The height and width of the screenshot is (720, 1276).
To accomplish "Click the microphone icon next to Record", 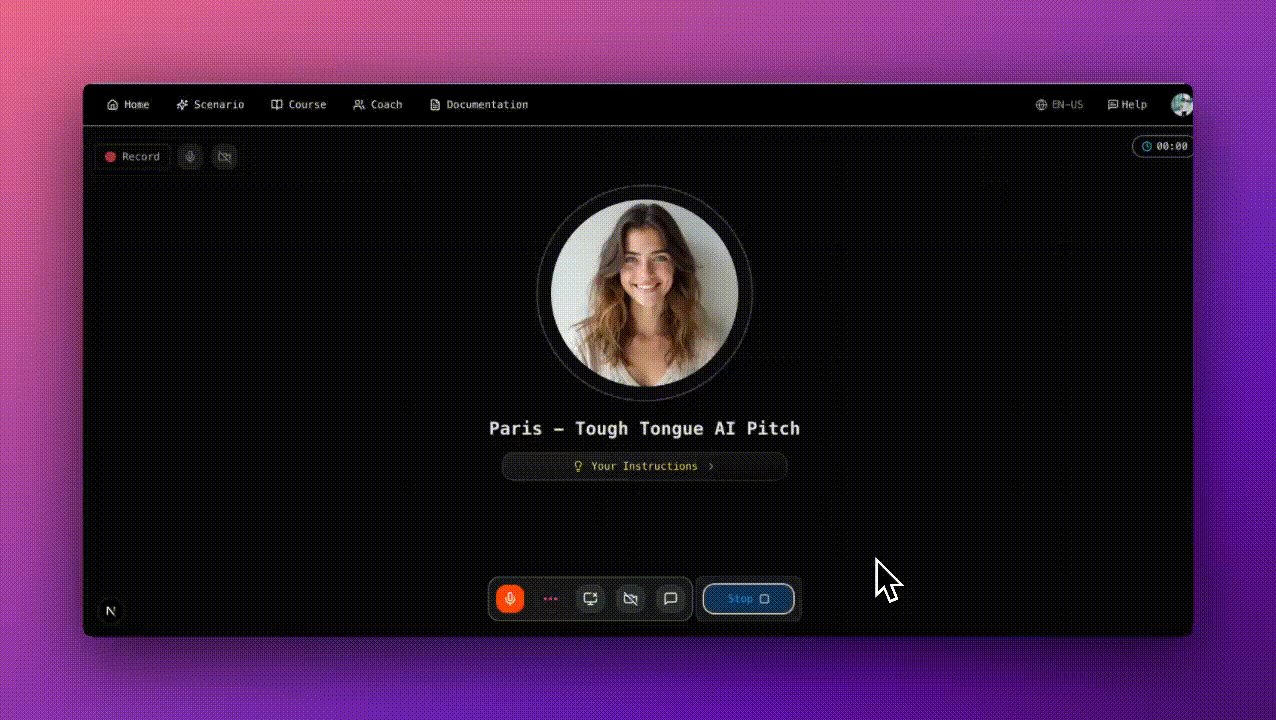I will [190, 157].
